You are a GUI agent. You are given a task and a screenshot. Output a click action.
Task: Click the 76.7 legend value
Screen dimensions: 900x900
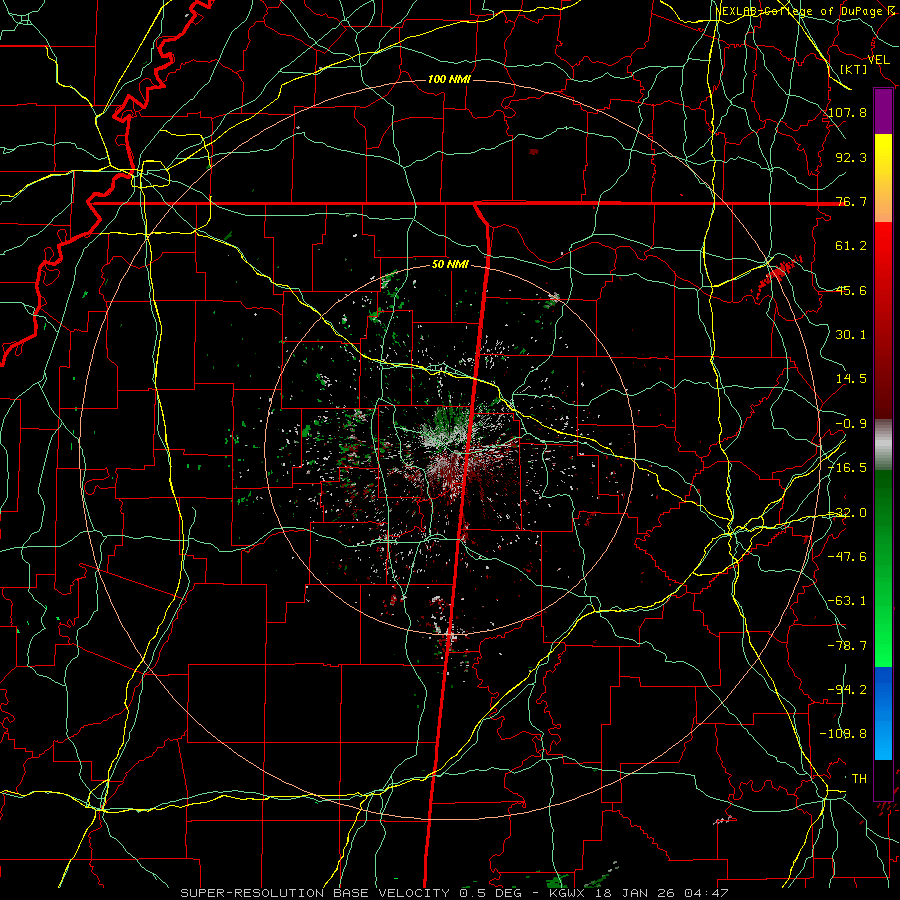[851, 201]
